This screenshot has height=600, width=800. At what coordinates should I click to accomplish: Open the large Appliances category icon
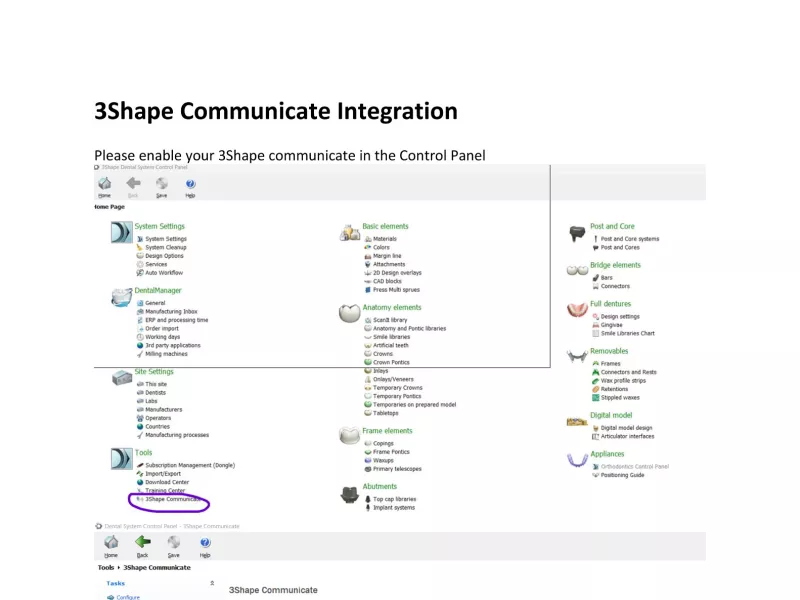(x=577, y=460)
